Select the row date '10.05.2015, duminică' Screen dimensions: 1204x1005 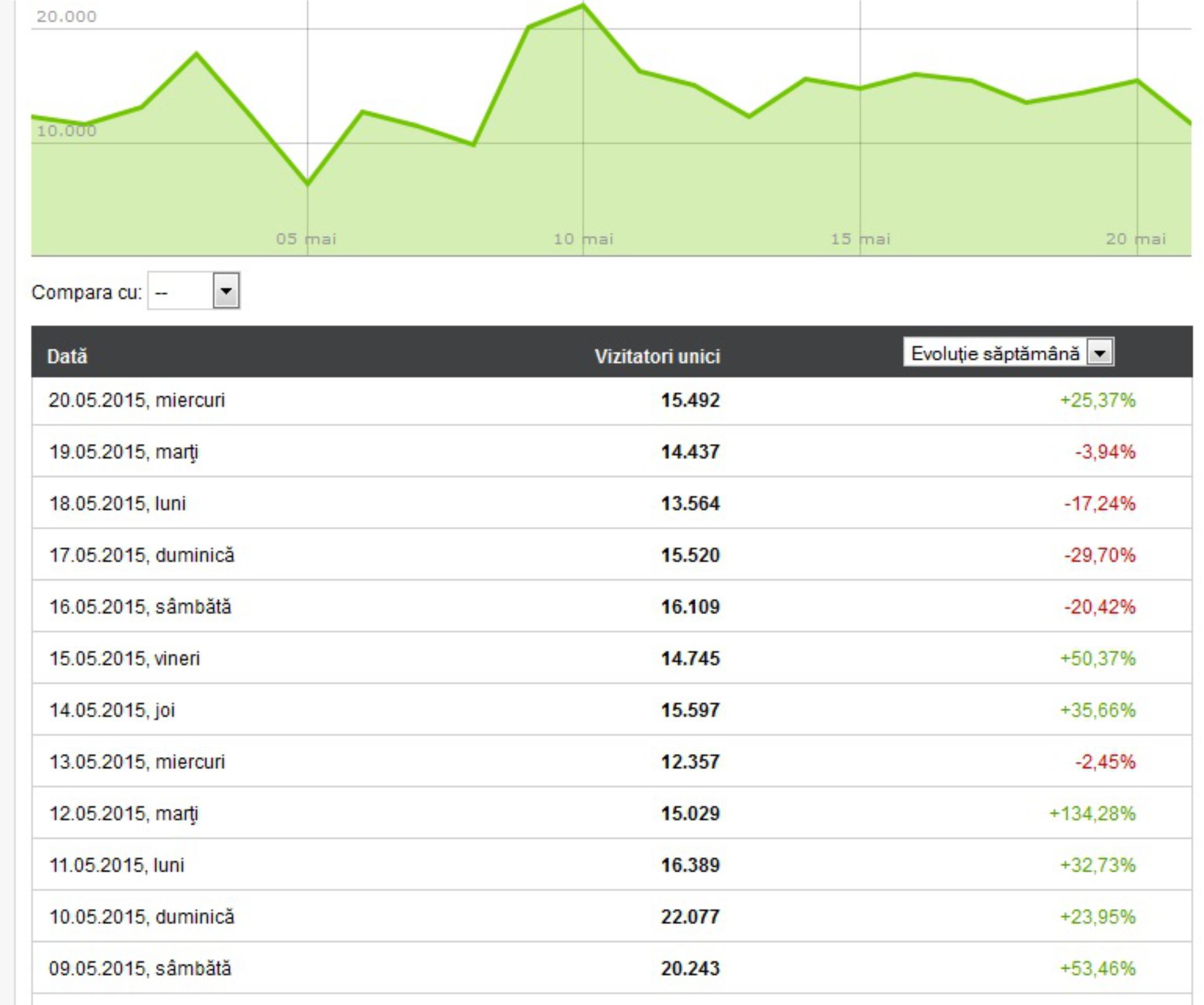coord(142,917)
